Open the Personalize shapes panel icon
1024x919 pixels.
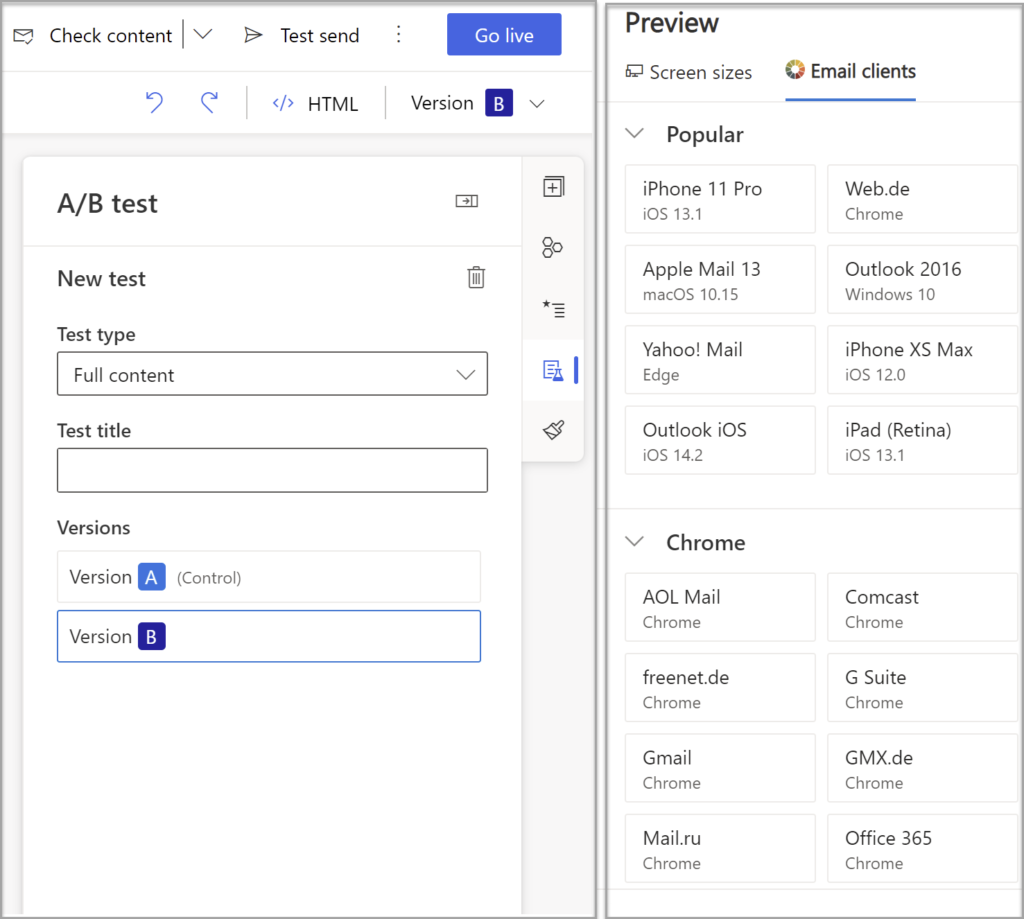pyautogui.click(x=552, y=248)
